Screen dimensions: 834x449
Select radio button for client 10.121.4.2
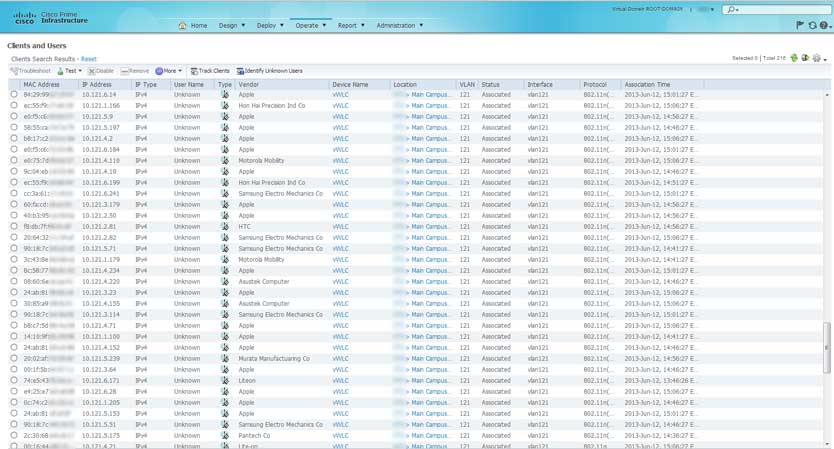(14, 138)
